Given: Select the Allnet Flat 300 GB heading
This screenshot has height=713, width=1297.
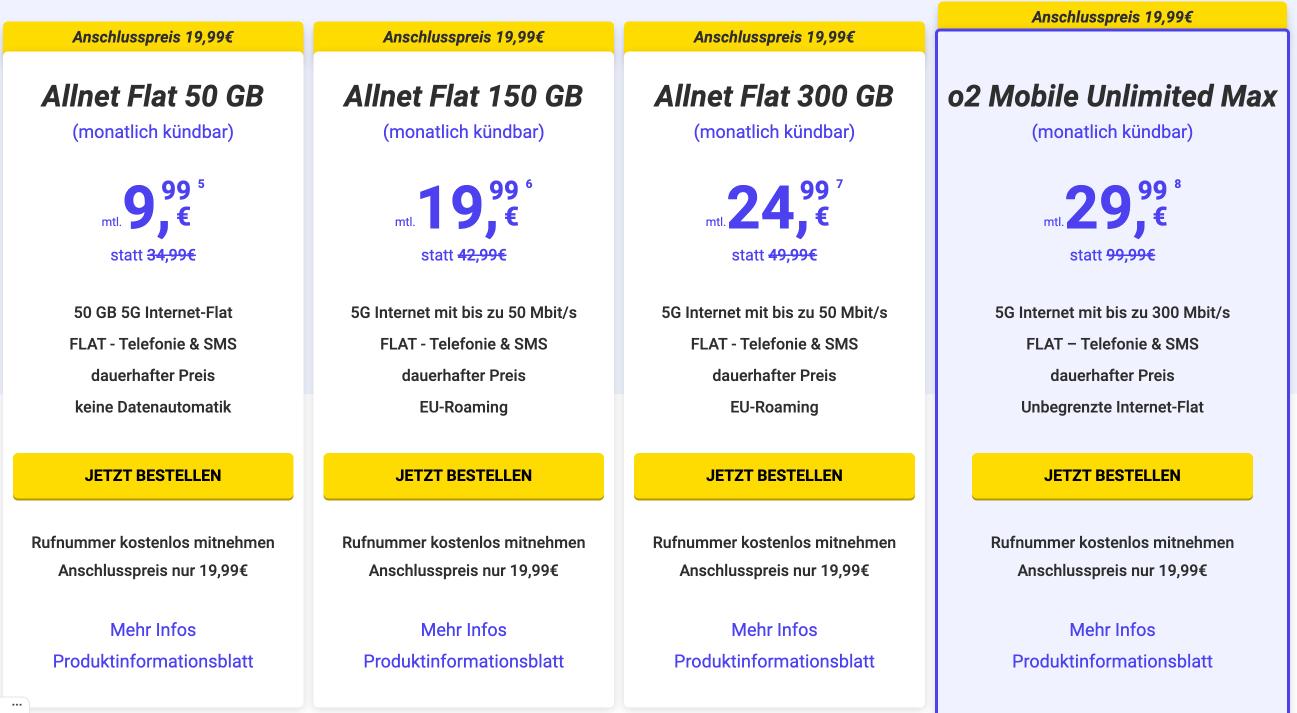Looking at the screenshot, I should 774,96.
